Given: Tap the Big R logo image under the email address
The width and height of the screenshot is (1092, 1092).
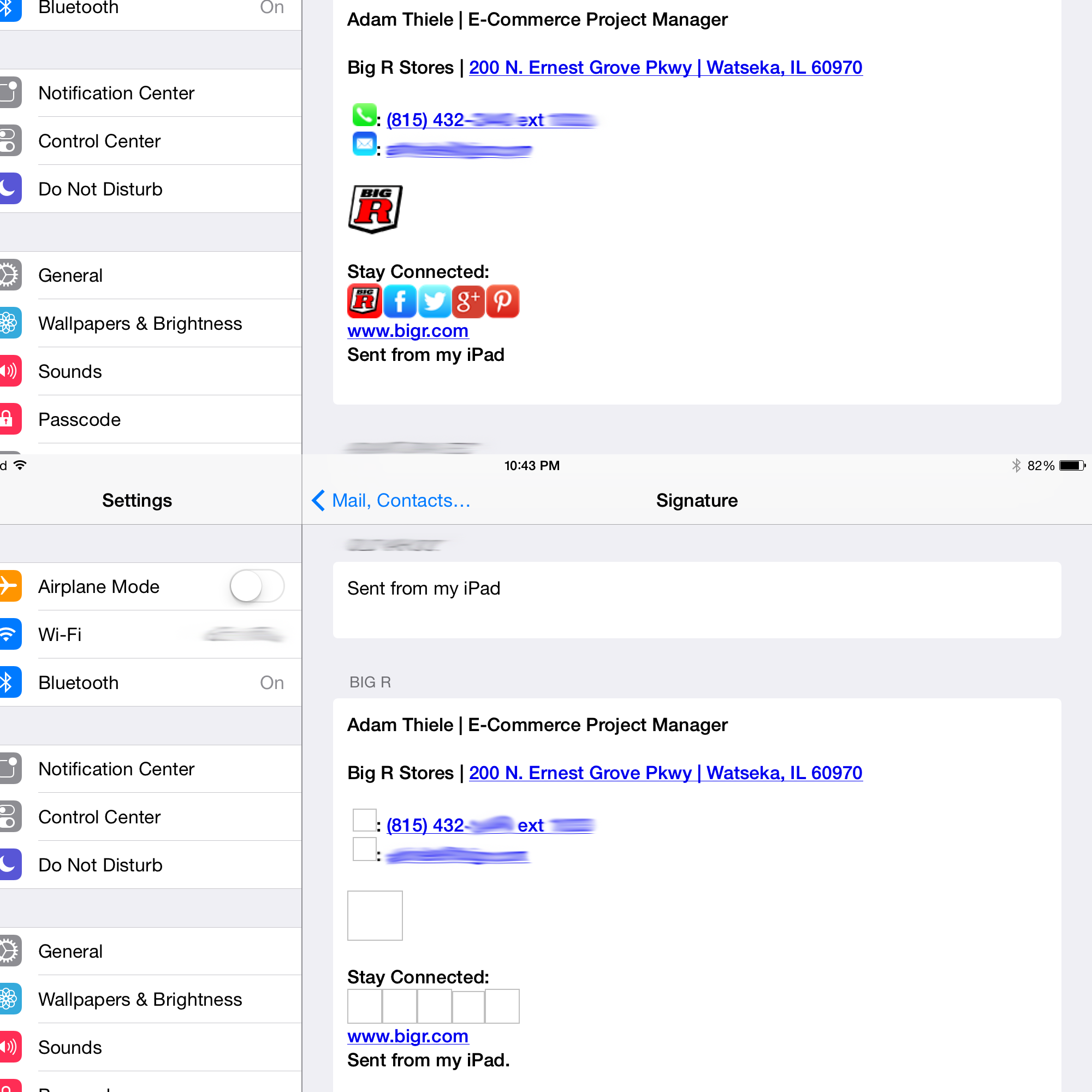Looking at the screenshot, I should coord(375,209).
